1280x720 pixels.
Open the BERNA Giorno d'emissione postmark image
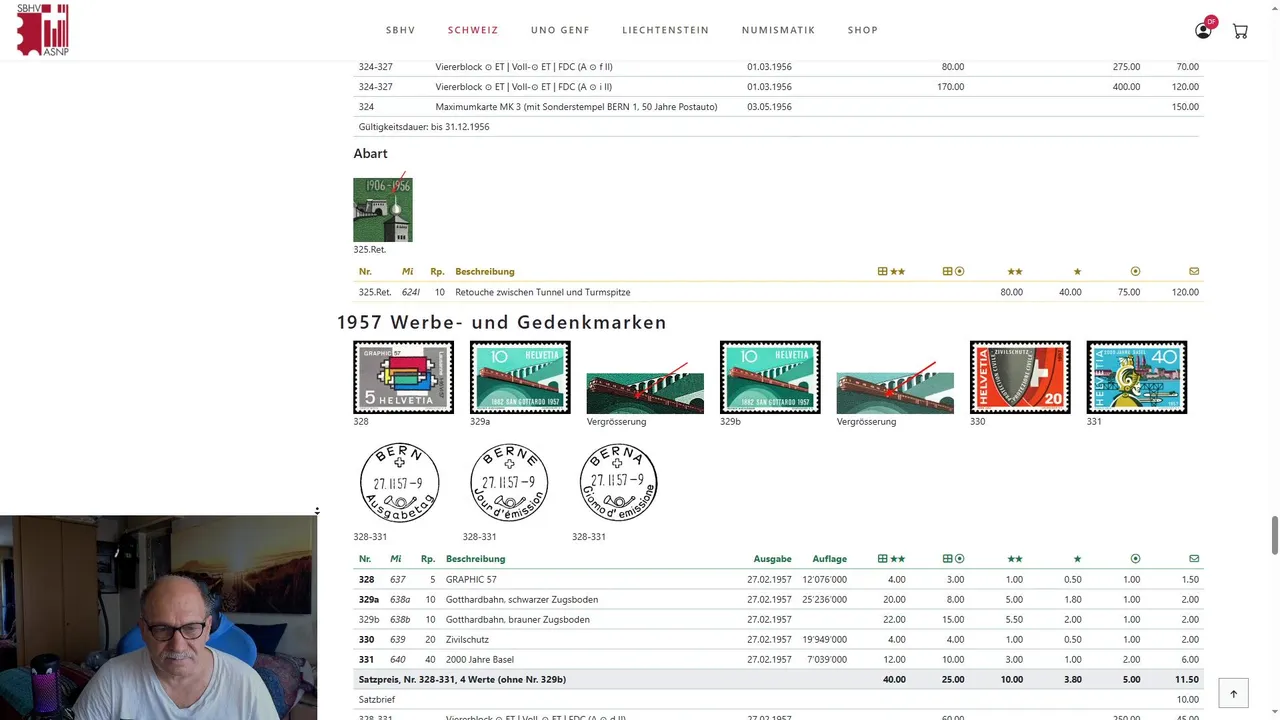pyautogui.click(x=618, y=482)
